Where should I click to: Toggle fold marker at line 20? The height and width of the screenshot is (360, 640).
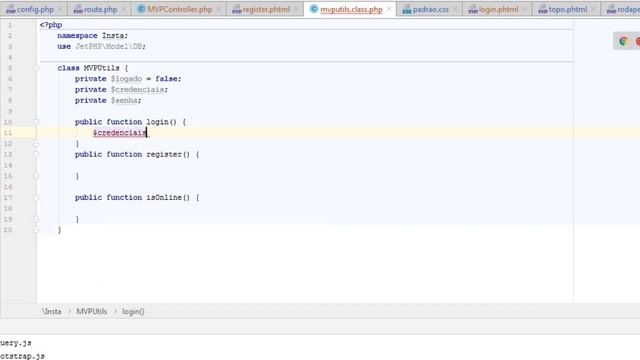tap(36, 230)
